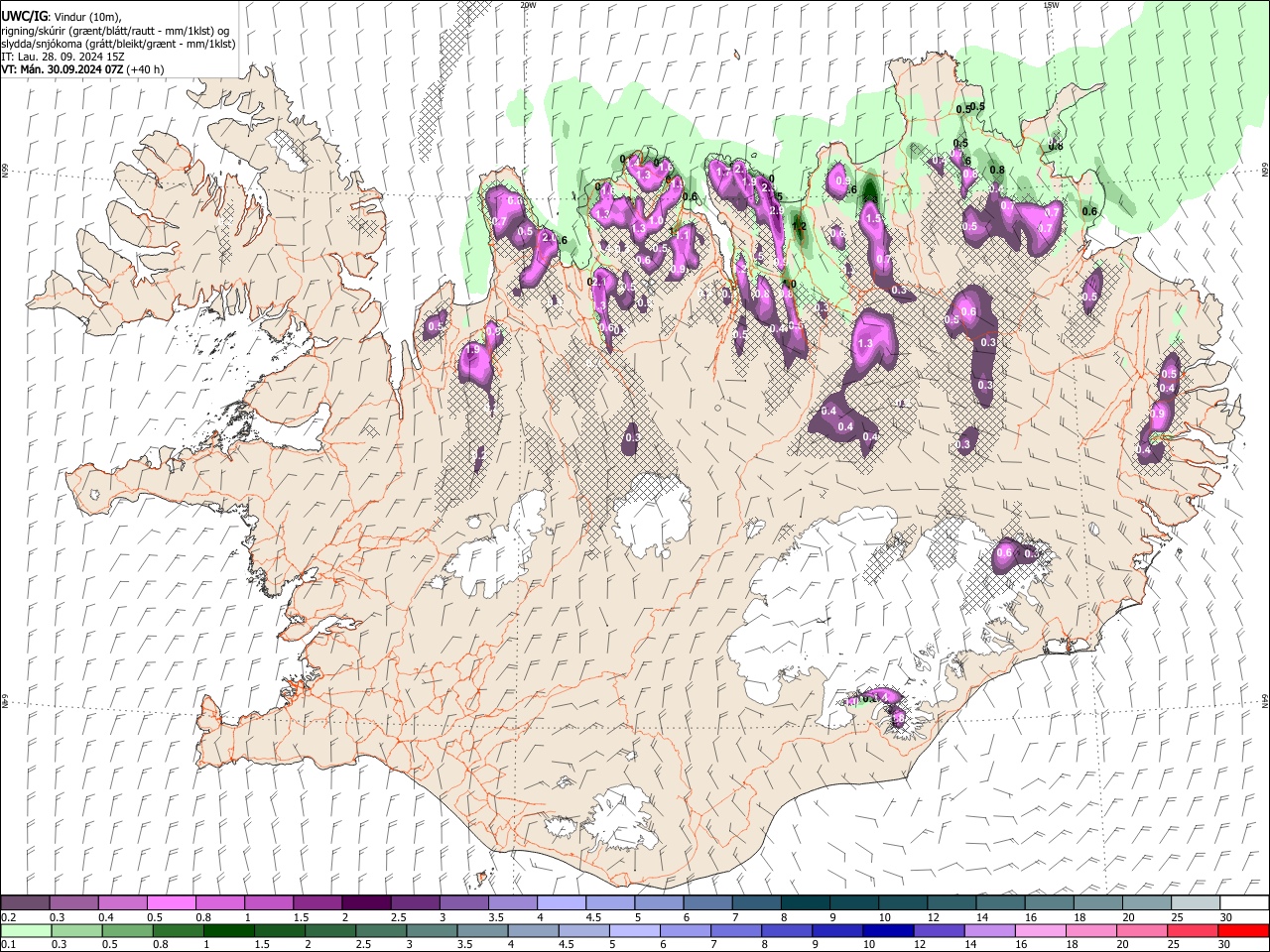Image resolution: width=1270 pixels, height=952 pixels.
Task: Select the 2 swatch in the rain scale
Action: point(330,930)
